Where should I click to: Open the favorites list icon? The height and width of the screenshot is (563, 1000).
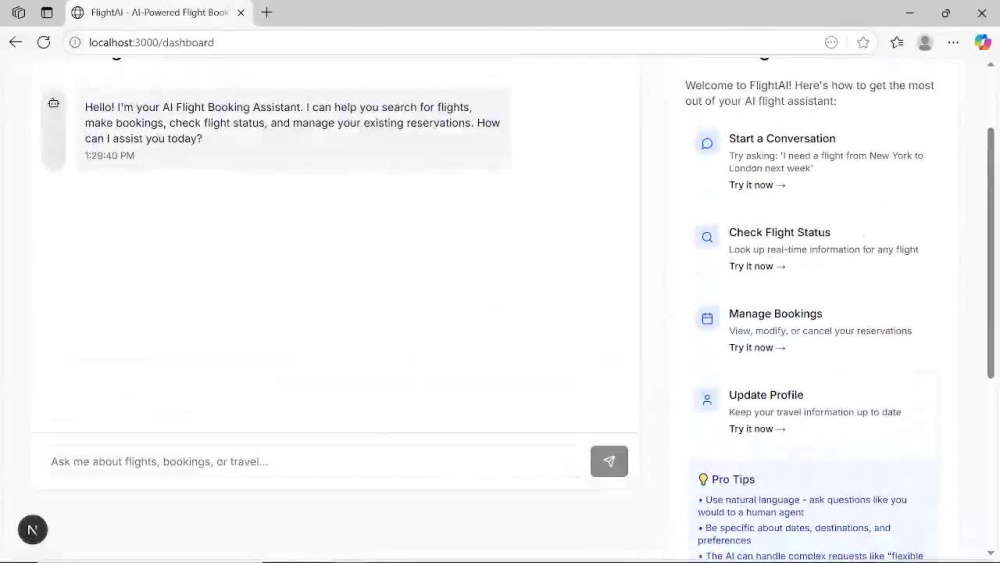tap(897, 42)
